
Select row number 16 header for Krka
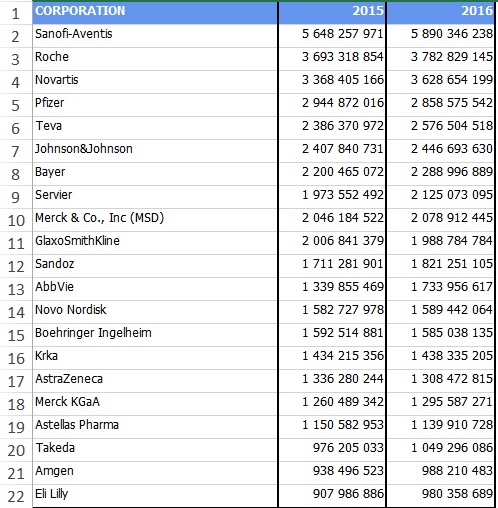tap(16, 358)
